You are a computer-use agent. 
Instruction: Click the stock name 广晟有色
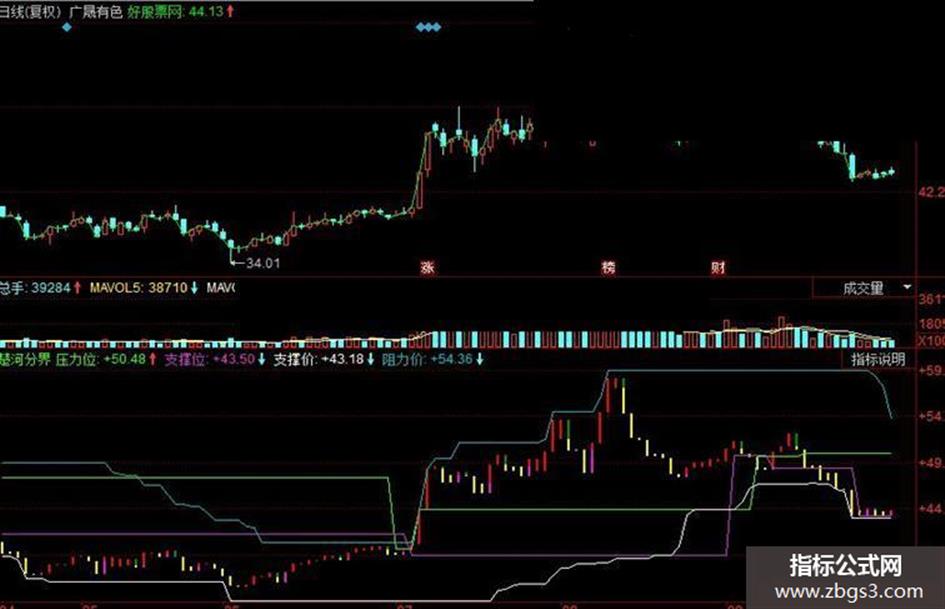pyautogui.click(x=95, y=11)
